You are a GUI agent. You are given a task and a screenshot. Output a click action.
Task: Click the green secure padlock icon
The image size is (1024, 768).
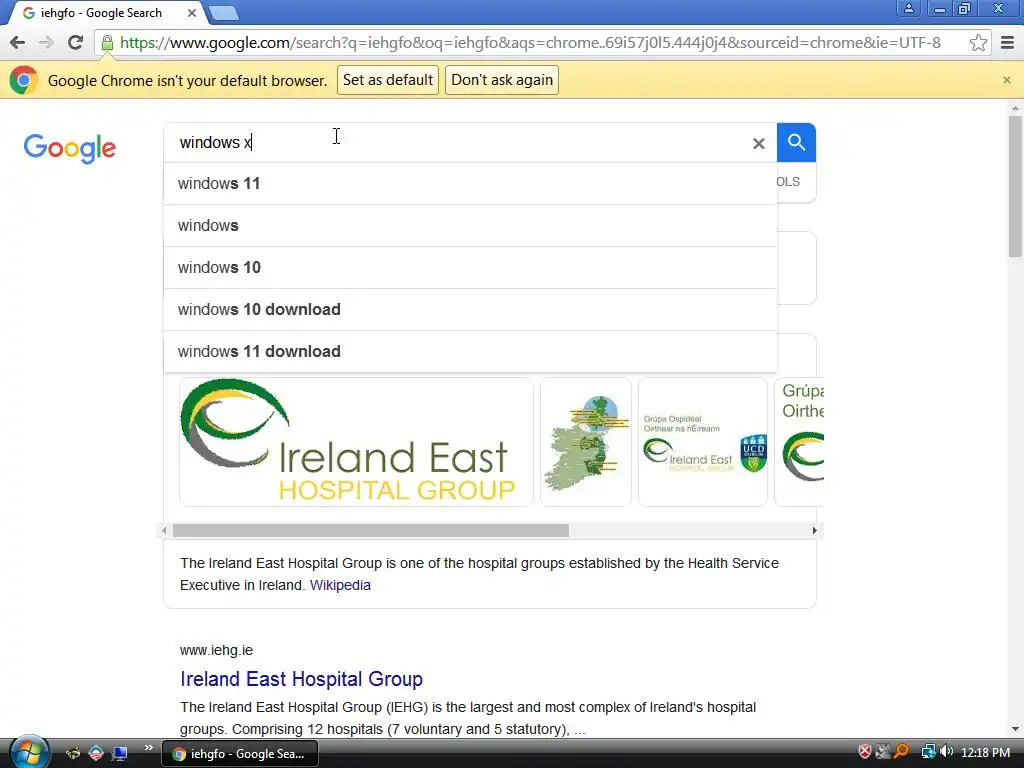pos(107,43)
